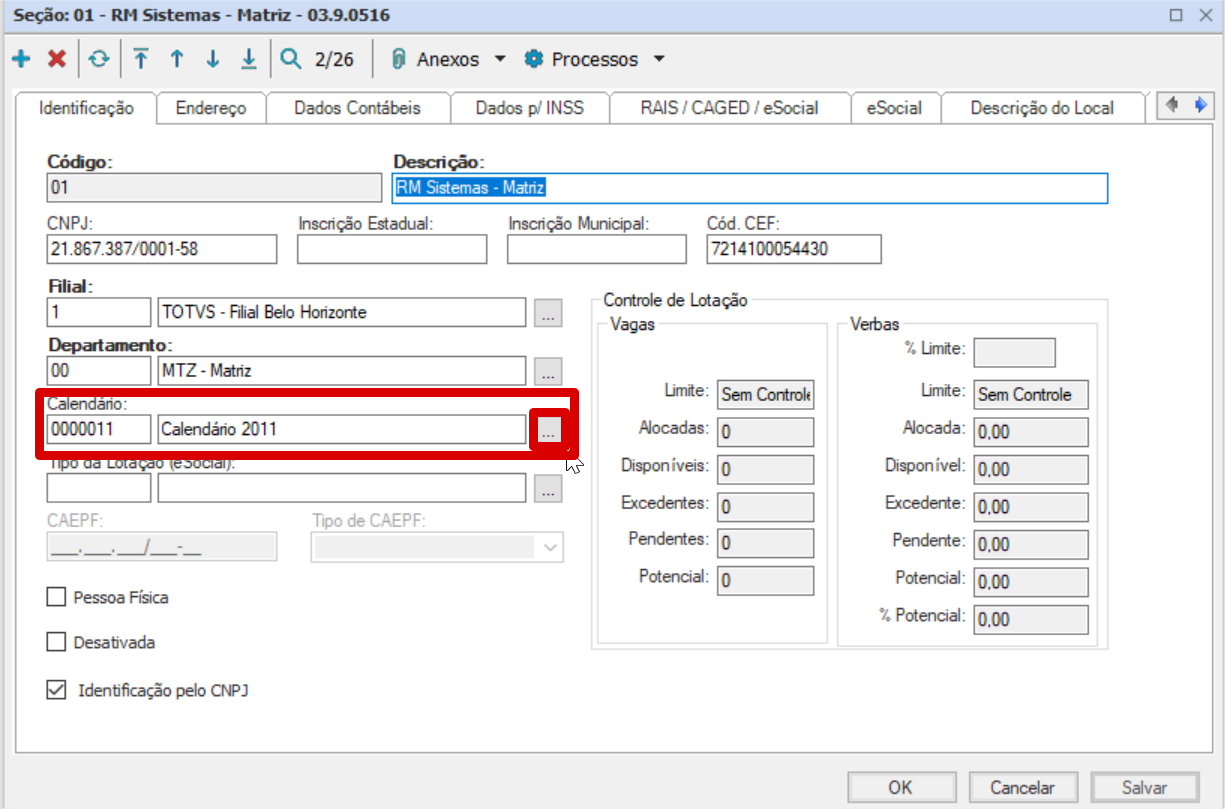Click the Código field showing 01

click(214, 188)
